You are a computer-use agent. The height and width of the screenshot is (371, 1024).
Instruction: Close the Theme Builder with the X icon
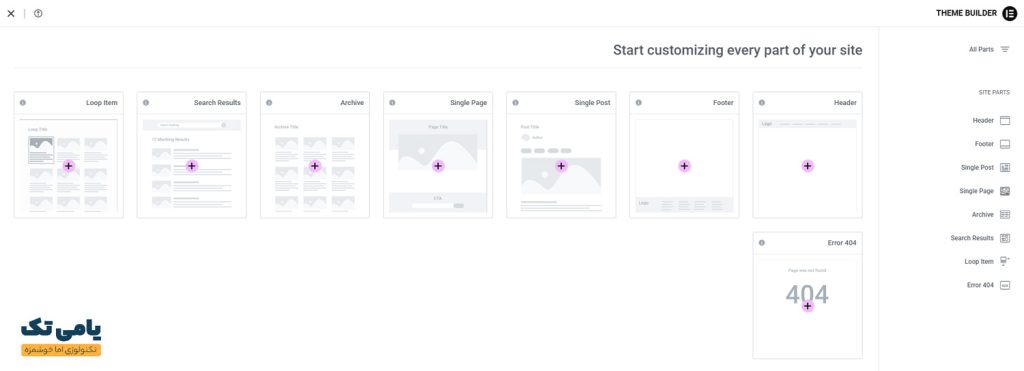click(10, 13)
